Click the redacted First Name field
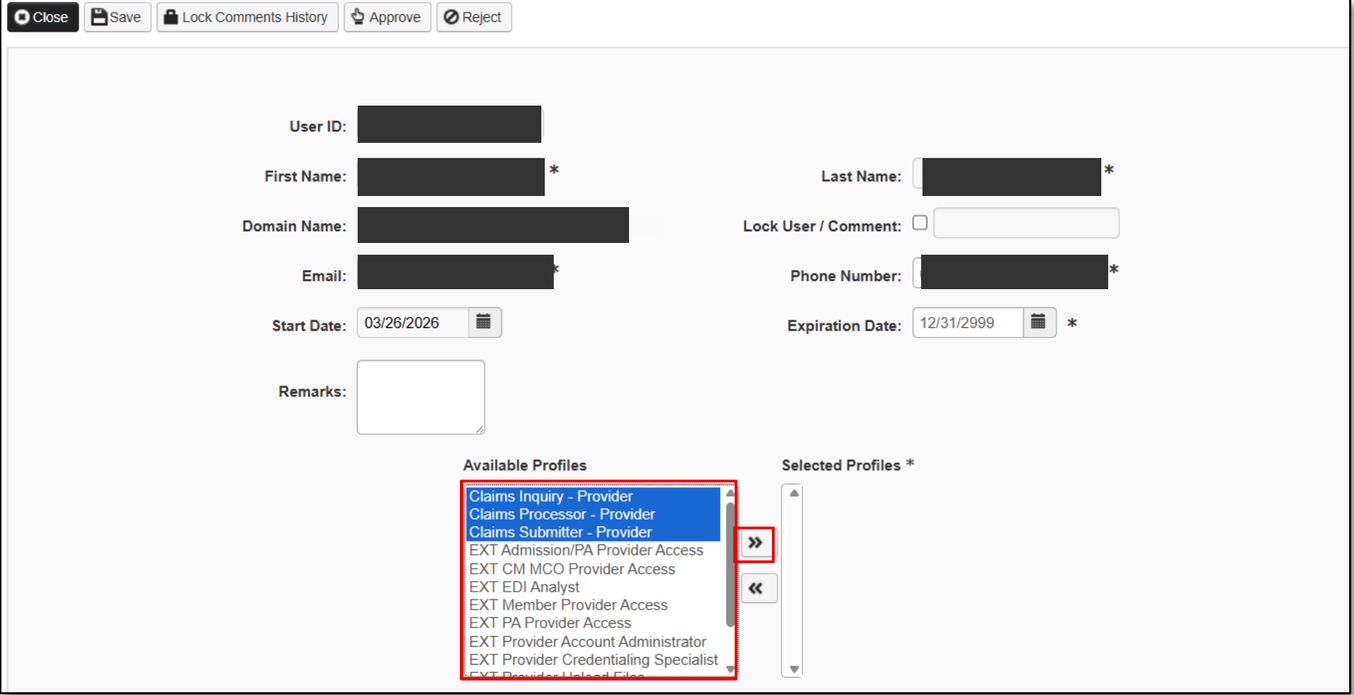Image resolution: width=1354 pixels, height=695 pixels. (451, 176)
